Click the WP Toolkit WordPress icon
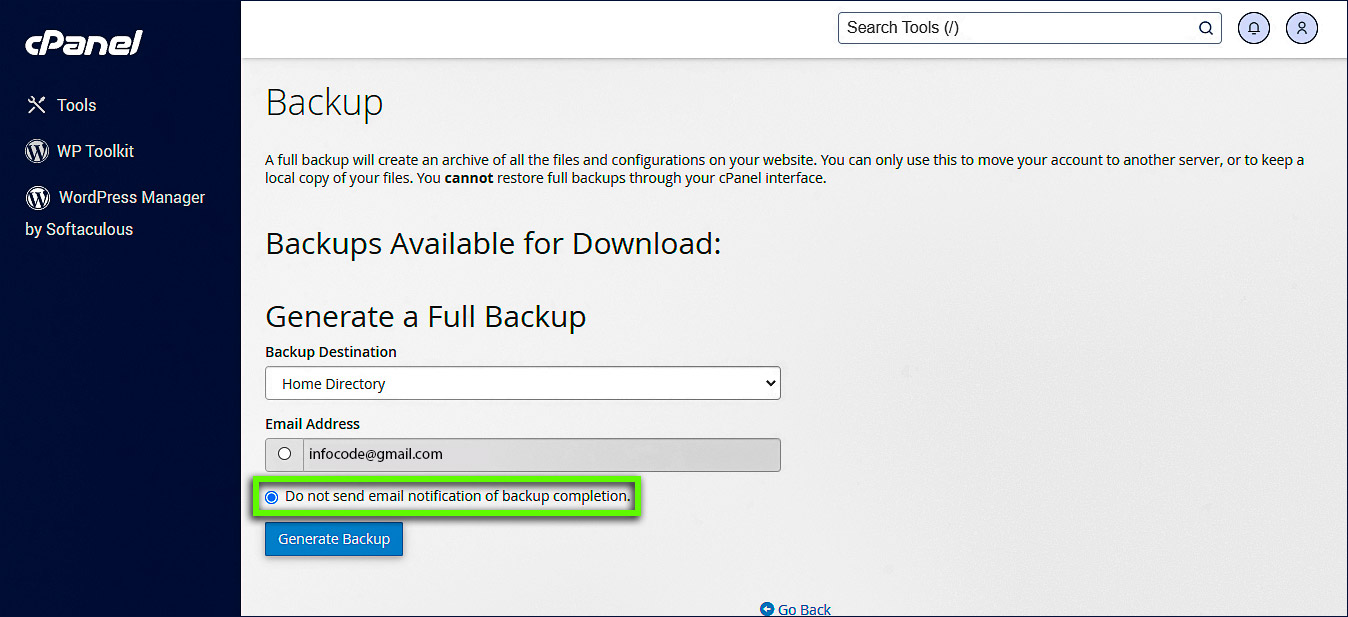 click(x=37, y=151)
